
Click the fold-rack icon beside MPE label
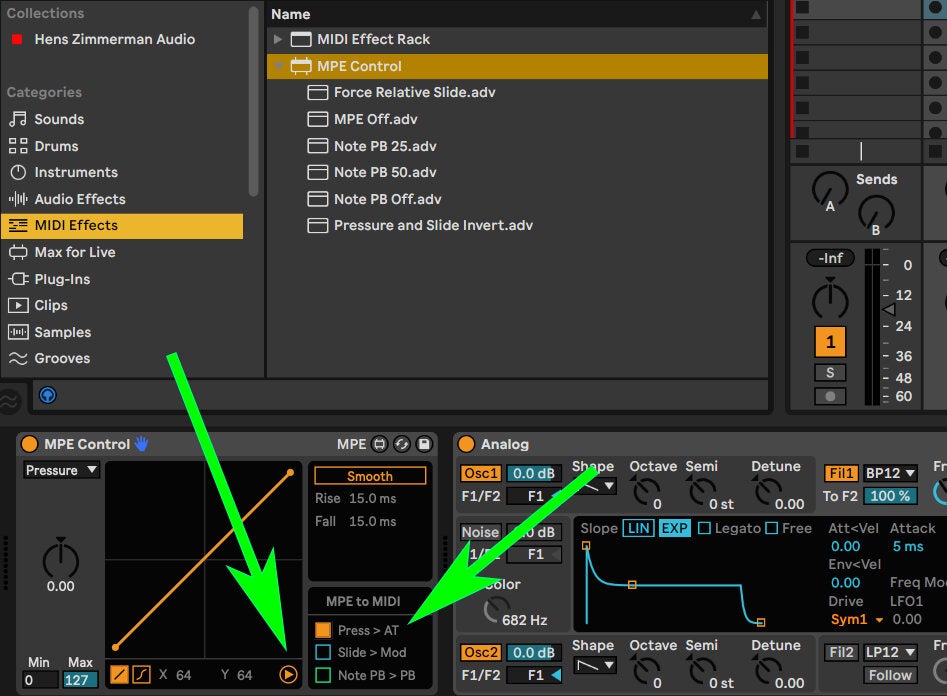pyautogui.click(x=378, y=445)
